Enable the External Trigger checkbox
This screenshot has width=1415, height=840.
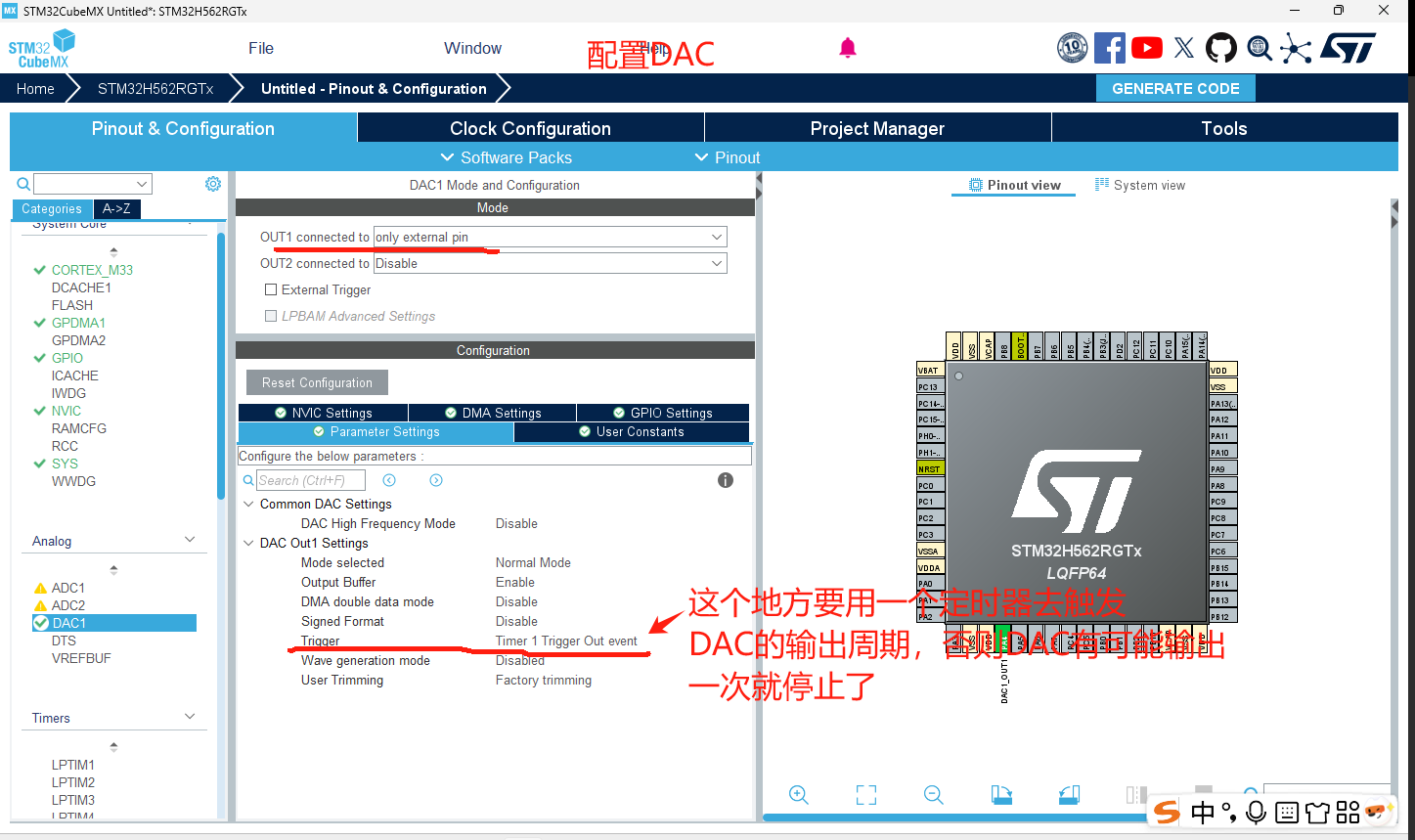pos(271,289)
